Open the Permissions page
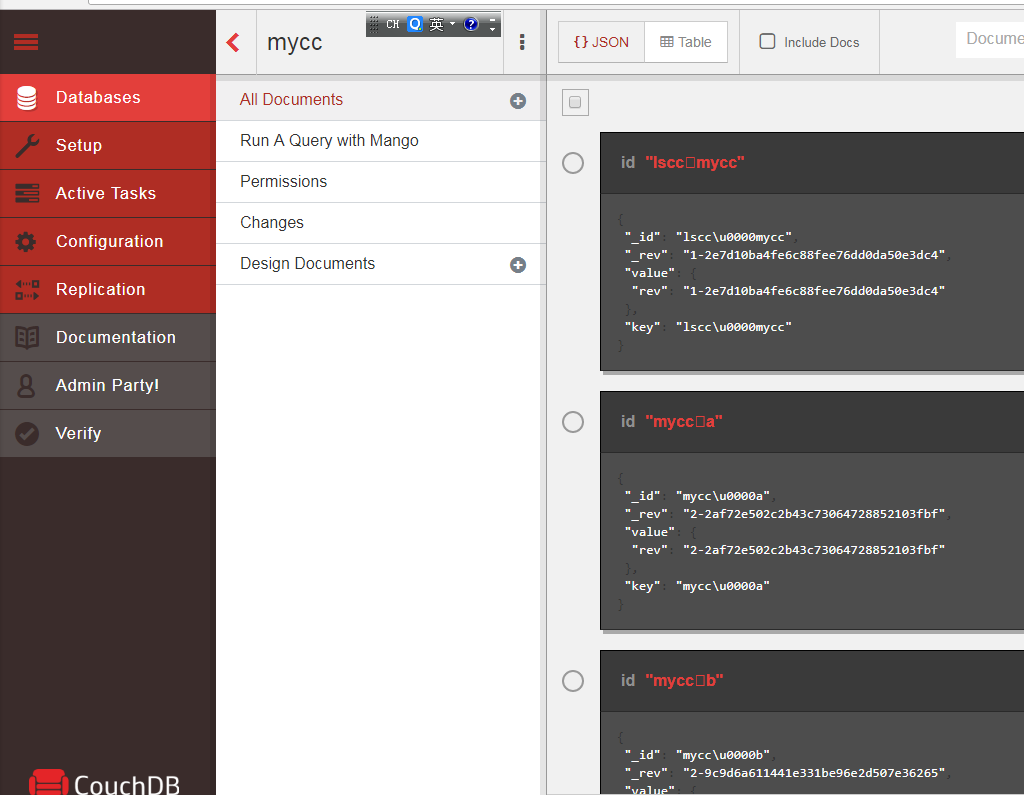Image resolution: width=1024 pixels, height=795 pixels. click(x=380, y=182)
